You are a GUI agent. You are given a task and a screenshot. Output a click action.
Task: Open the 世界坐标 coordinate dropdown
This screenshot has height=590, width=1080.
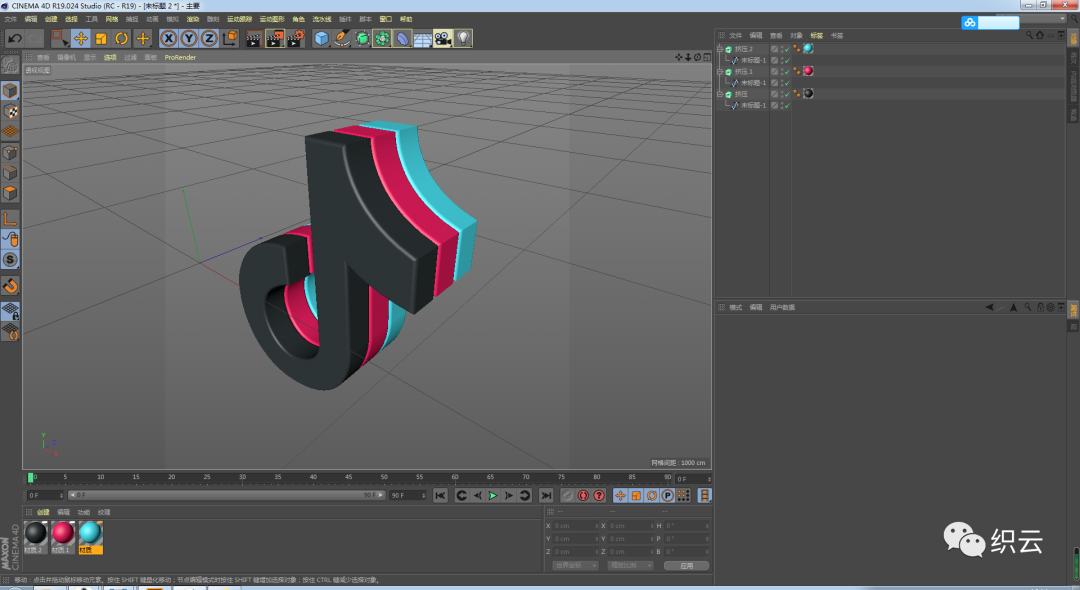[x=575, y=566]
